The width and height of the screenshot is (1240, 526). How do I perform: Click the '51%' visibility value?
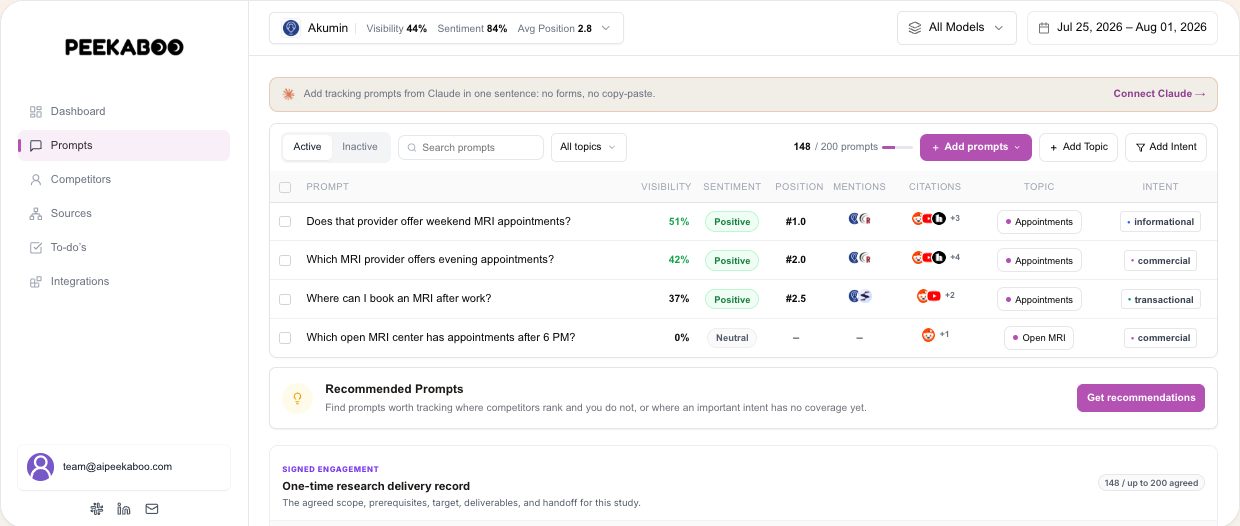(x=679, y=221)
